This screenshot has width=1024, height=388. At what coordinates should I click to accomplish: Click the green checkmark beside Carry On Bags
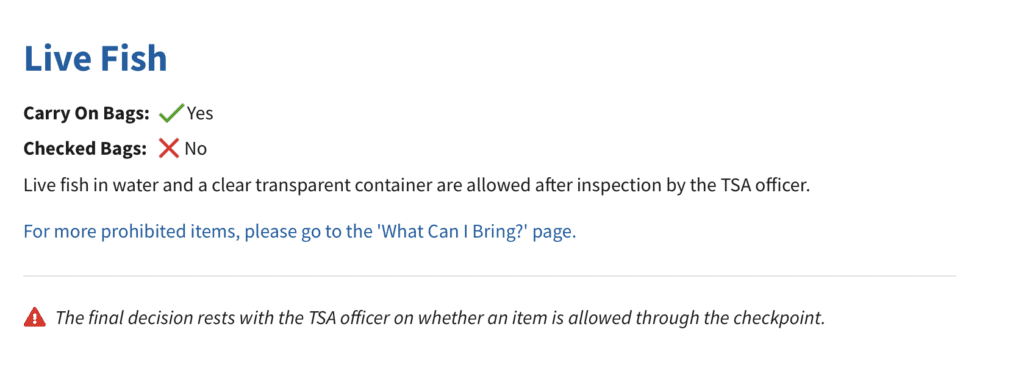tap(171, 114)
